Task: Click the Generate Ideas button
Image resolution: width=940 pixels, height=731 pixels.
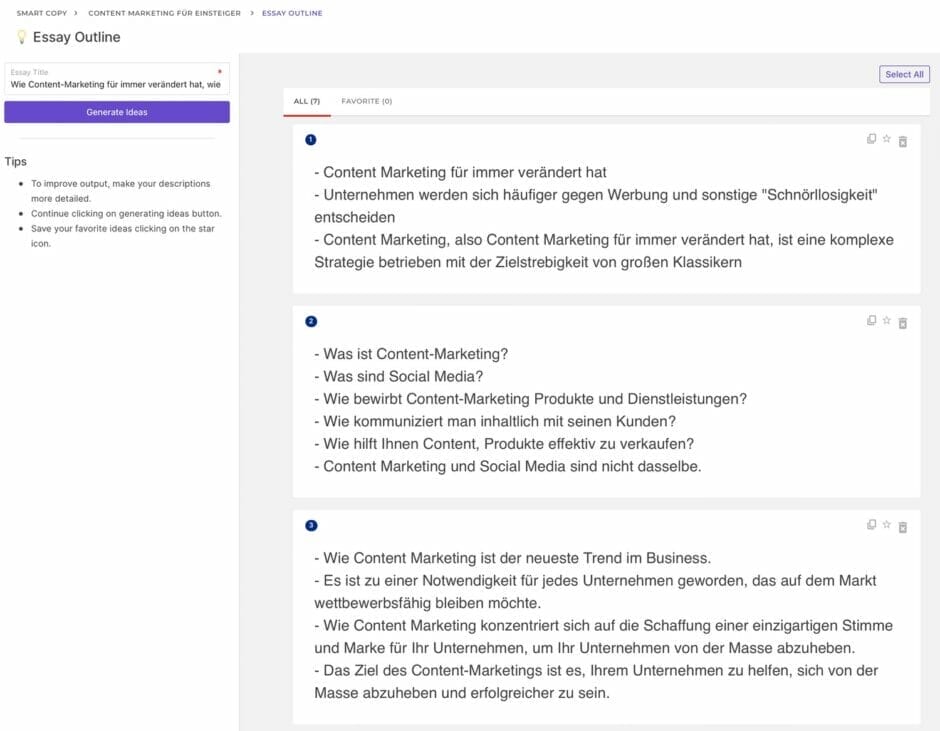Action: point(117,112)
